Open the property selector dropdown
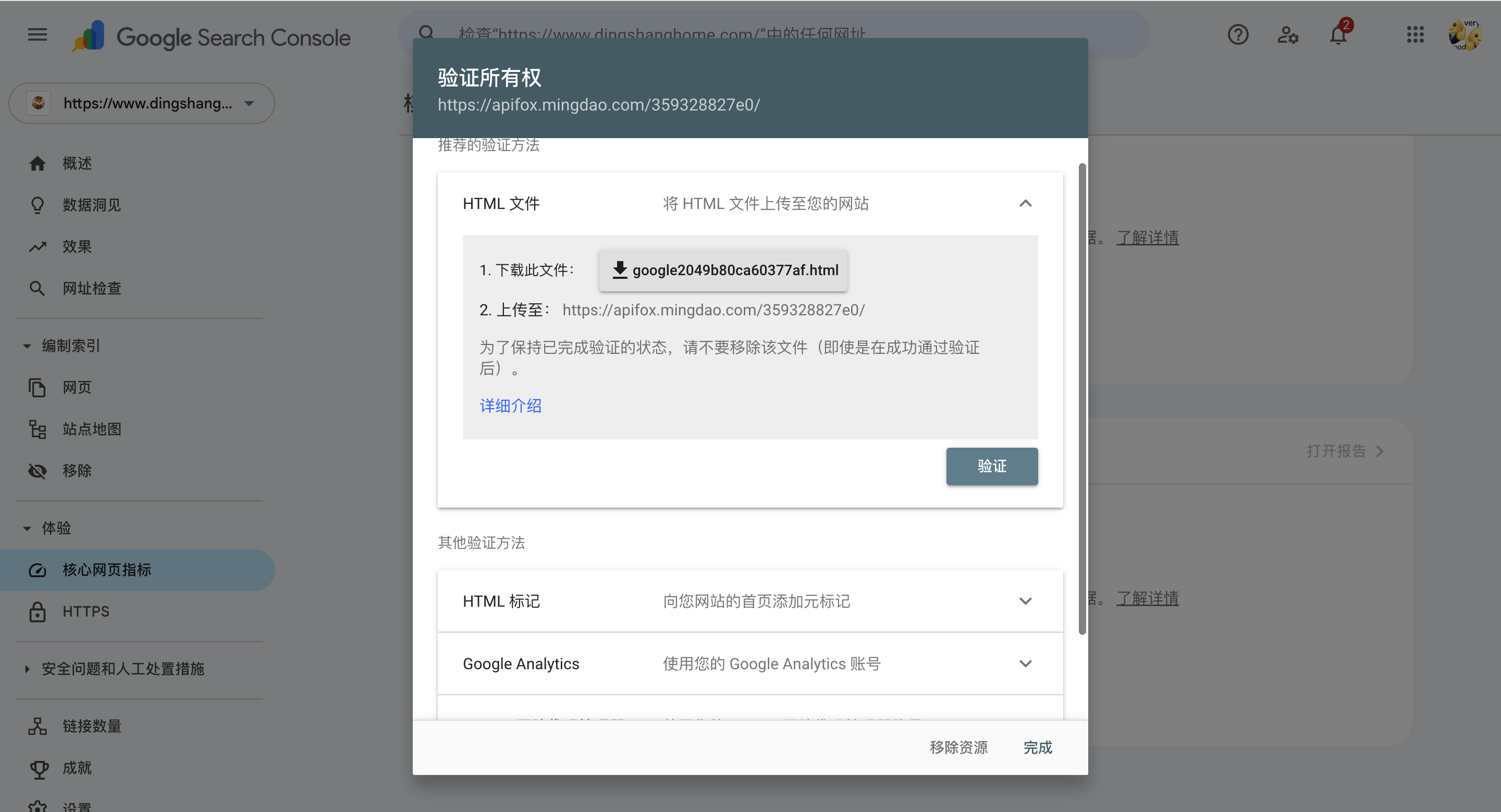The width and height of the screenshot is (1501, 812). [142, 103]
